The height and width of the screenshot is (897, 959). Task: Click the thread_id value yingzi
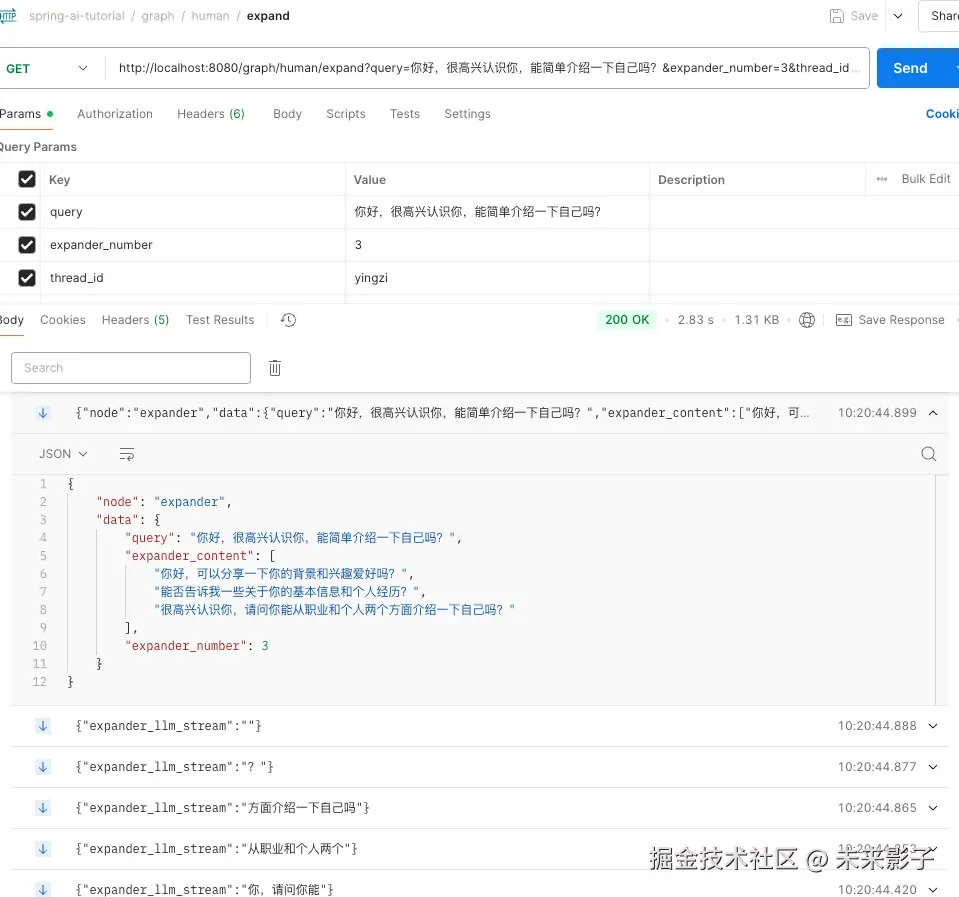pos(371,278)
